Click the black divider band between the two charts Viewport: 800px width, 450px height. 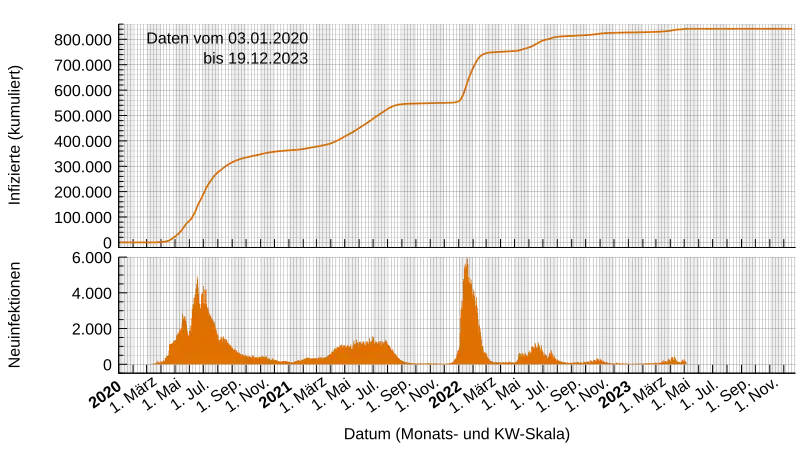coord(460,251)
